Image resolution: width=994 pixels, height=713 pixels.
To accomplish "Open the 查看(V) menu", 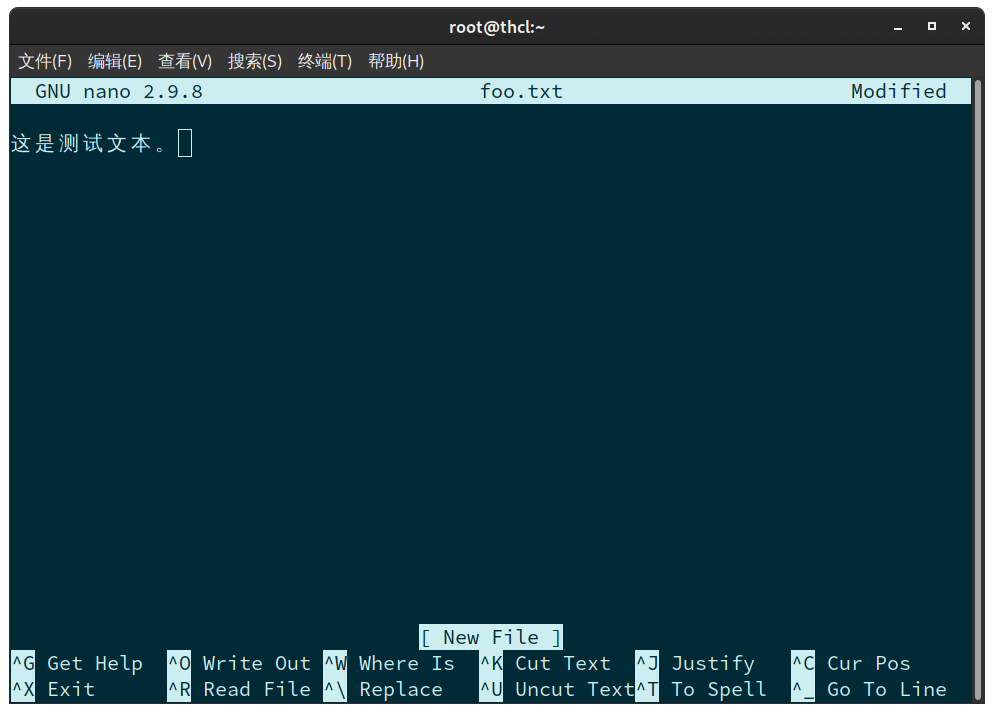I will click(x=185, y=61).
